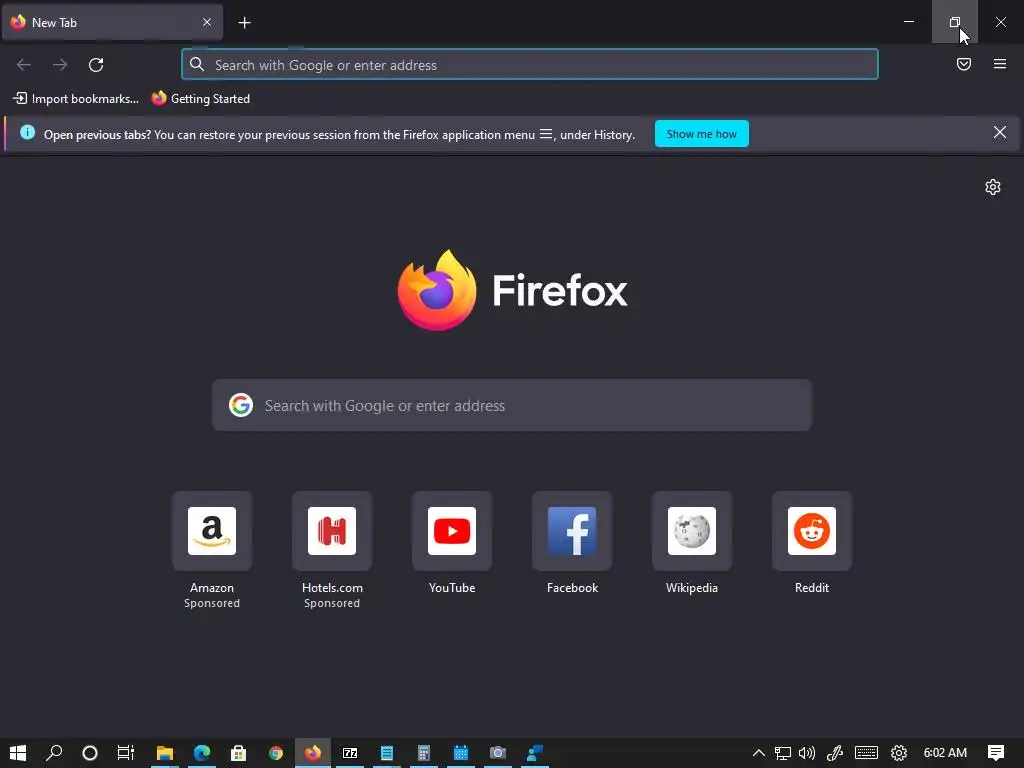Open the 6:02 AM clock
This screenshot has height=768, width=1024.
tap(945, 753)
